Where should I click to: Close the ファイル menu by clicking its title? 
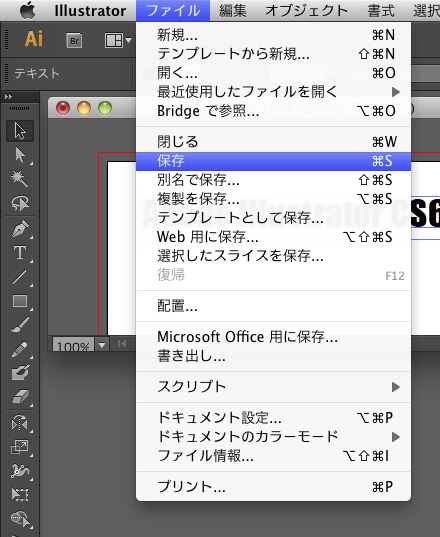173,11
